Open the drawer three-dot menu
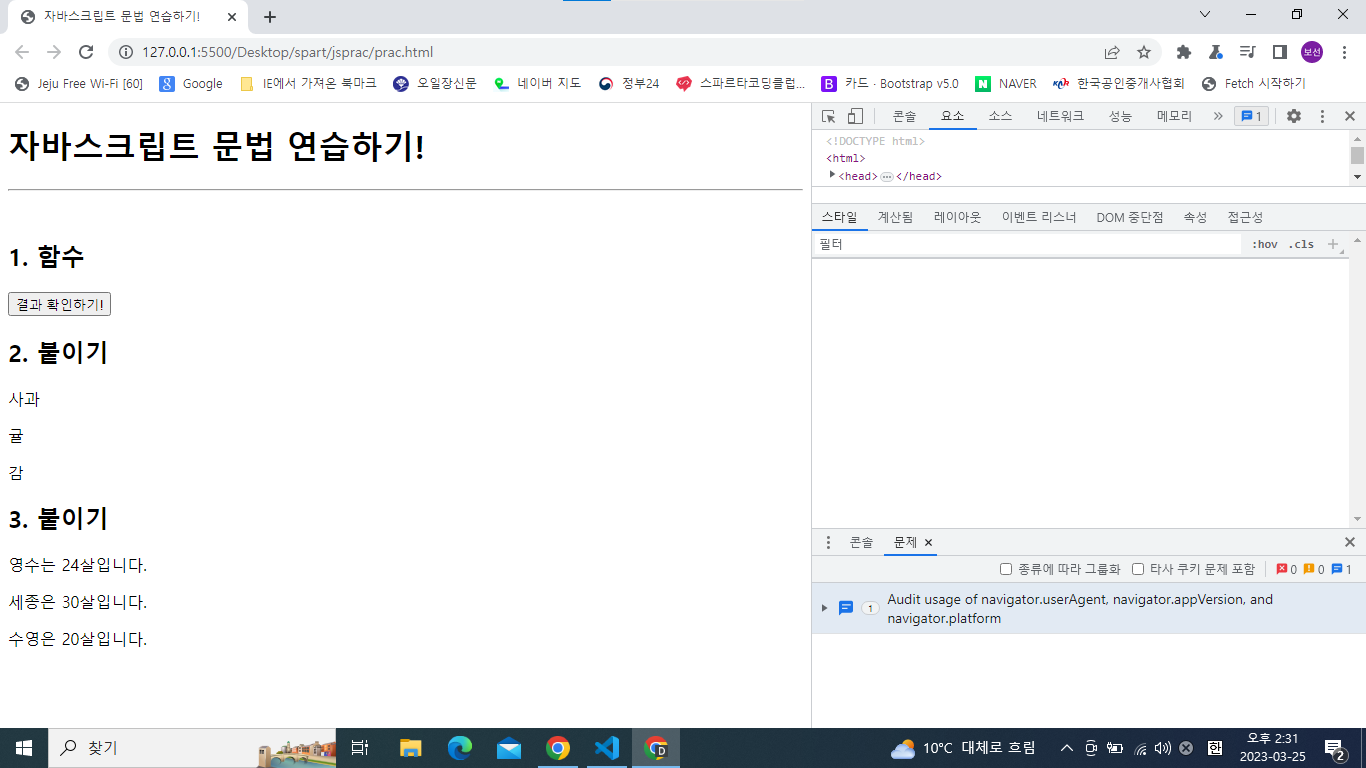Image resolution: width=1366 pixels, height=768 pixels. pos(828,542)
